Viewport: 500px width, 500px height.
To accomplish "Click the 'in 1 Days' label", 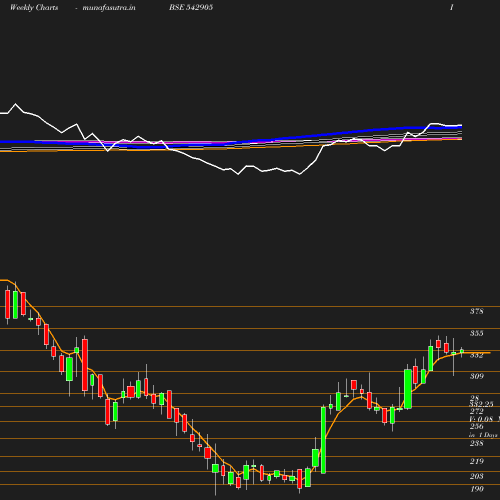I will pyautogui.click(x=483, y=435).
